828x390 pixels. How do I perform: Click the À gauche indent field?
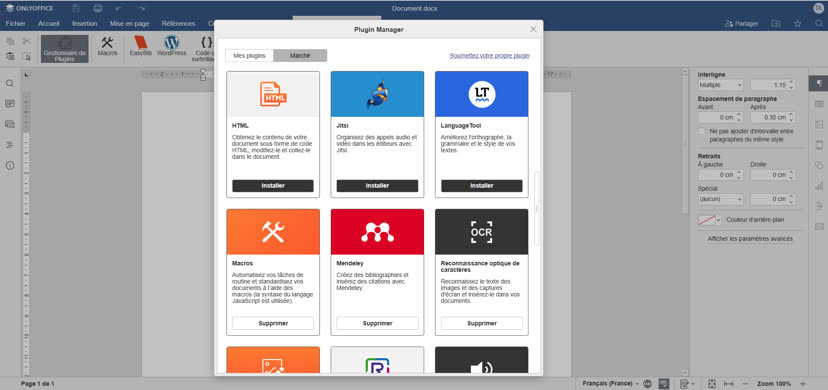pyautogui.click(x=720, y=175)
